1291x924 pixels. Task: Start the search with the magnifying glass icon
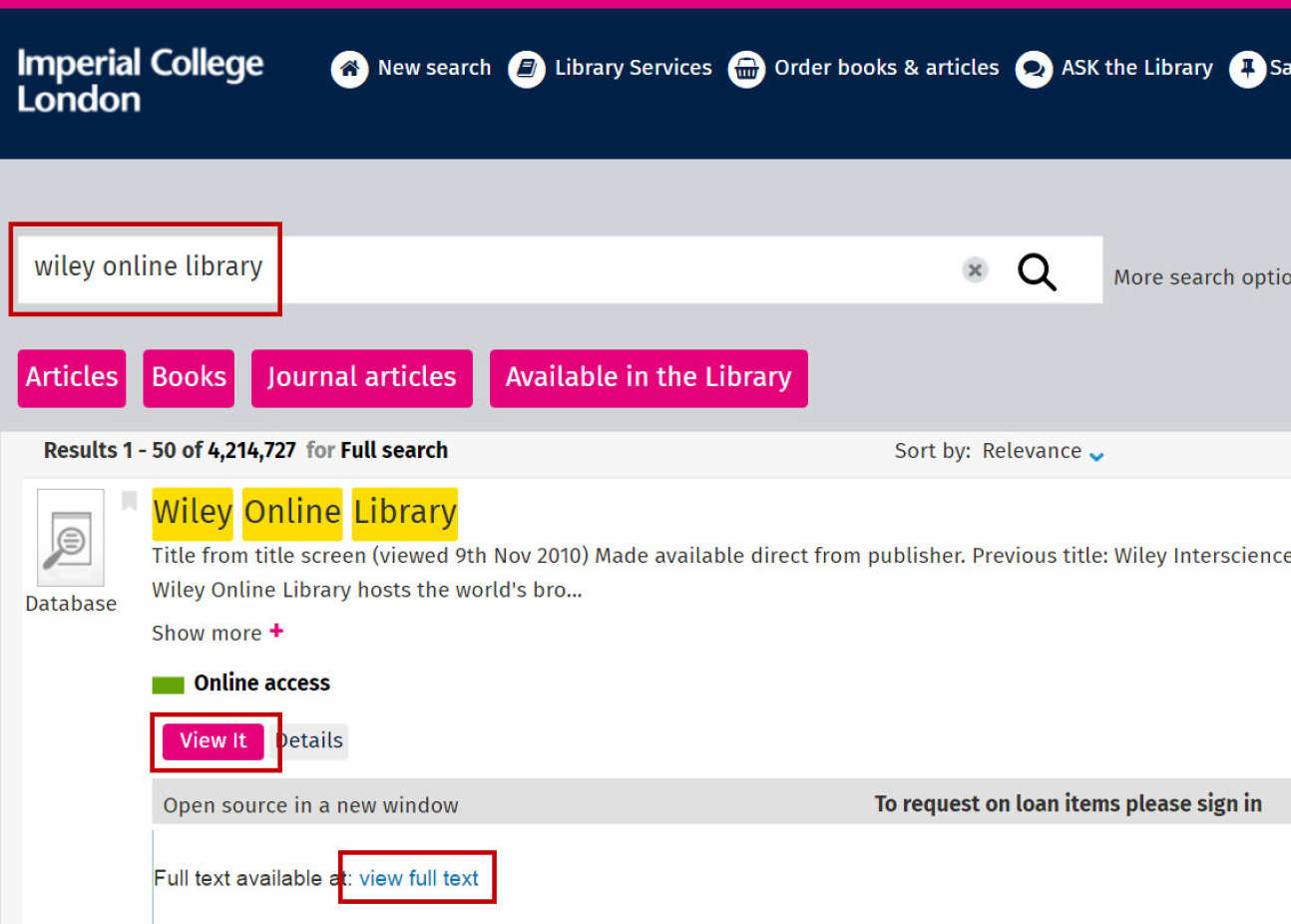click(x=1037, y=270)
